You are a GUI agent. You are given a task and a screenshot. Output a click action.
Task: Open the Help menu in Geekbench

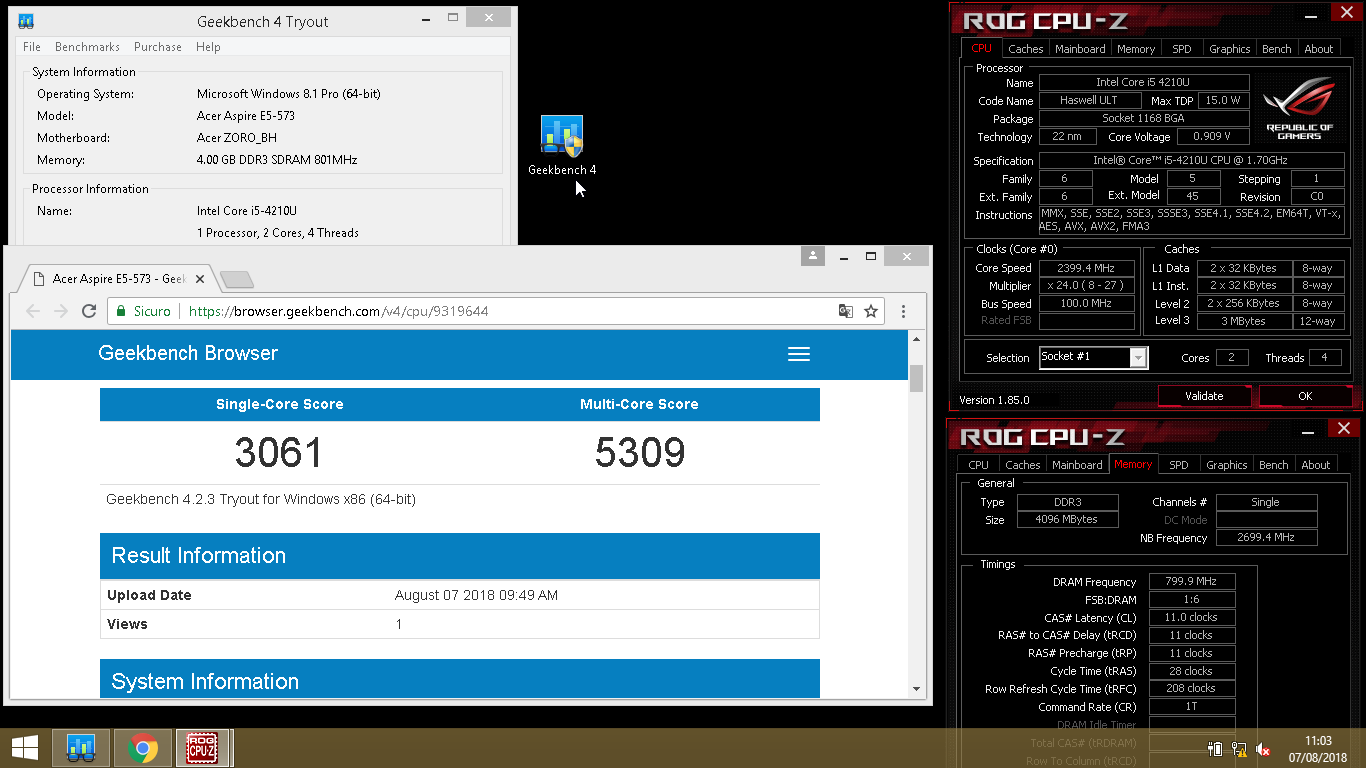click(x=208, y=47)
